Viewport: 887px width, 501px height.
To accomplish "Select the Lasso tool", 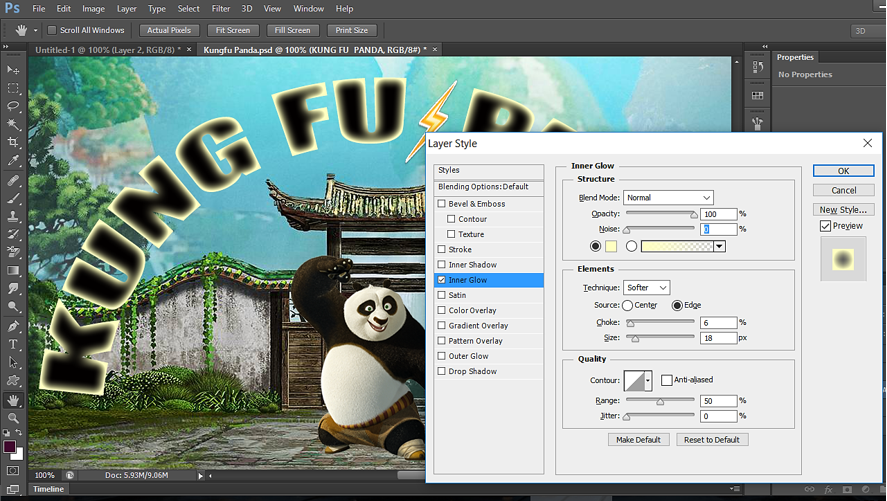I will point(13,106).
